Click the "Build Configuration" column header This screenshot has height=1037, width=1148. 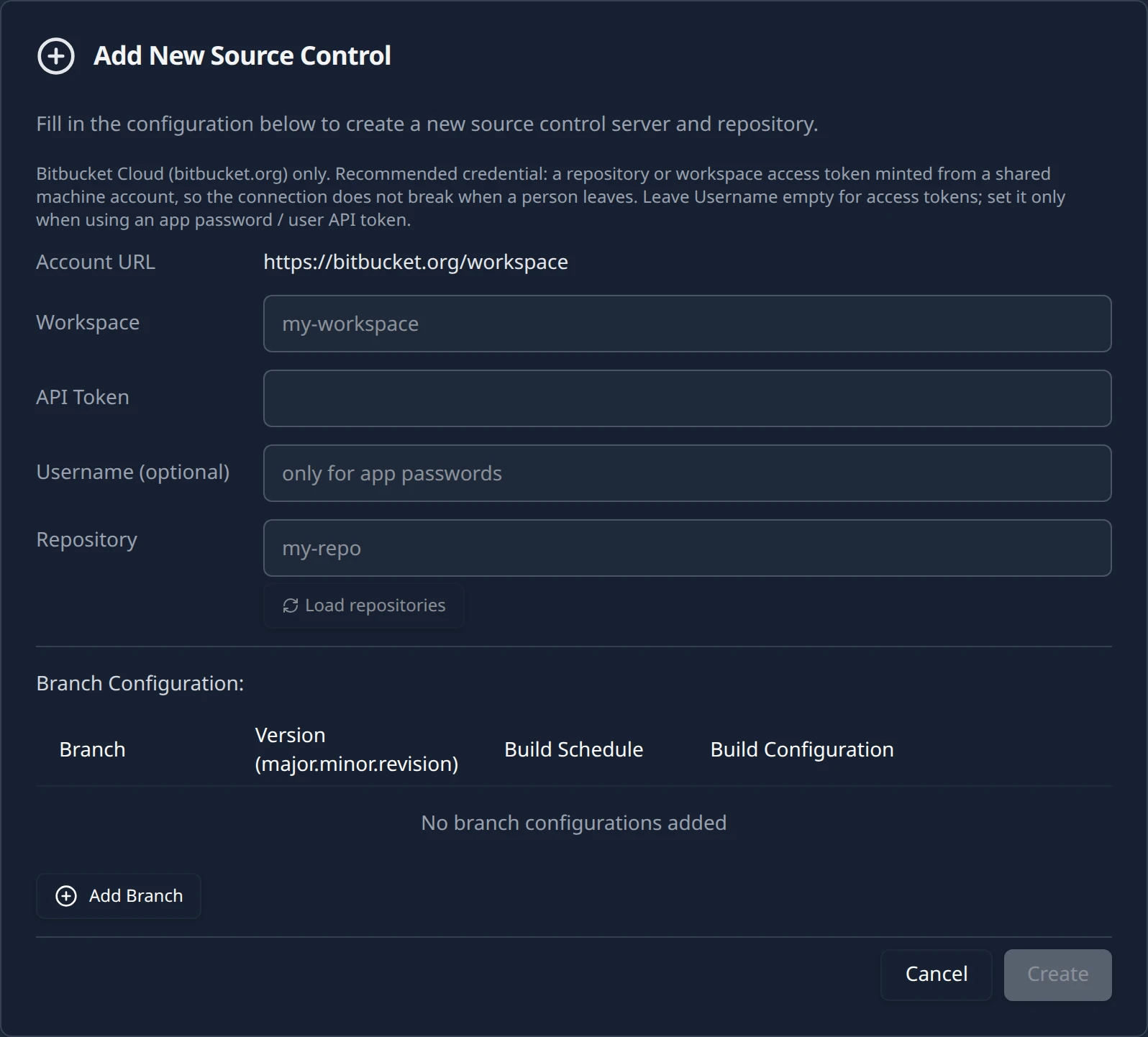pos(802,749)
